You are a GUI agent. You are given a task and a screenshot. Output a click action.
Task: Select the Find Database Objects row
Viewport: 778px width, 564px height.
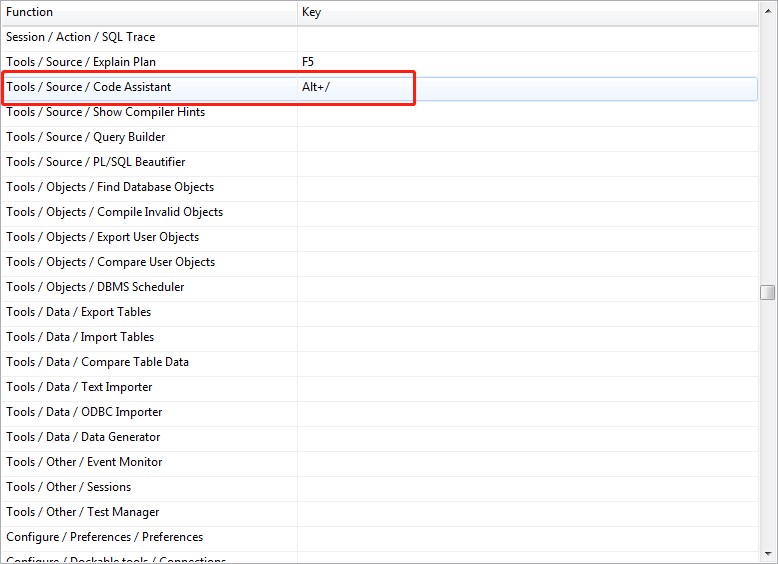pos(380,187)
